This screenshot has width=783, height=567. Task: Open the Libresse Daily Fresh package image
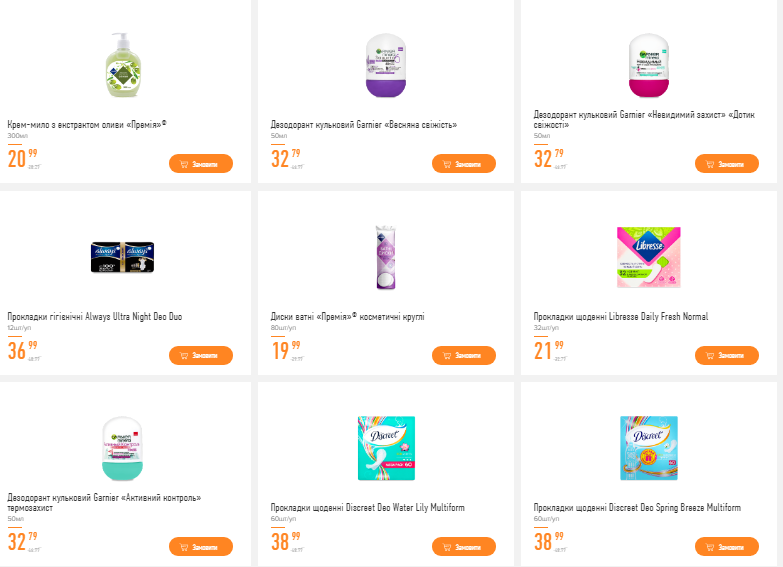coord(648,257)
